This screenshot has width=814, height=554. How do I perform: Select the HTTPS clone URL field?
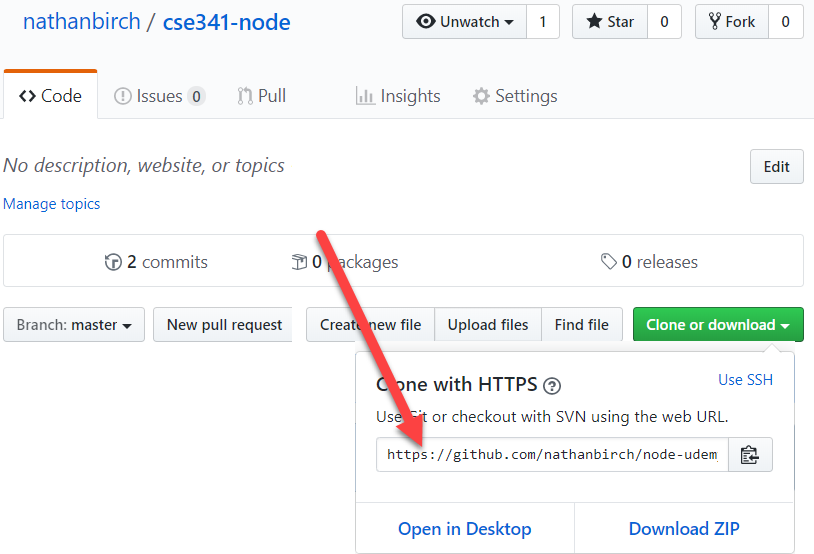(552, 455)
